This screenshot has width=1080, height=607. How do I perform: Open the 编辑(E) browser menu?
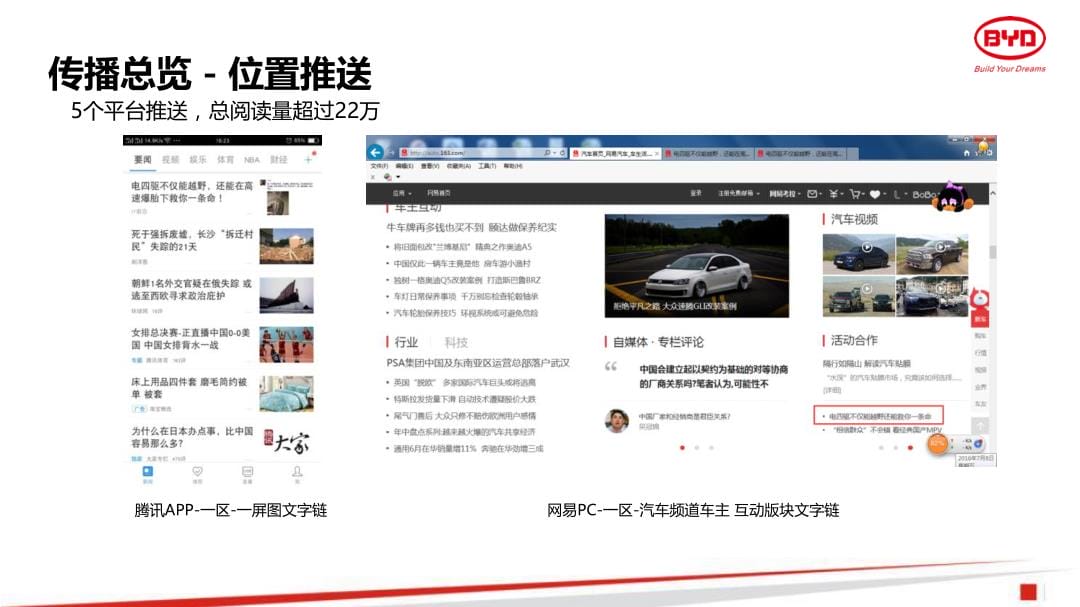(405, 166)
